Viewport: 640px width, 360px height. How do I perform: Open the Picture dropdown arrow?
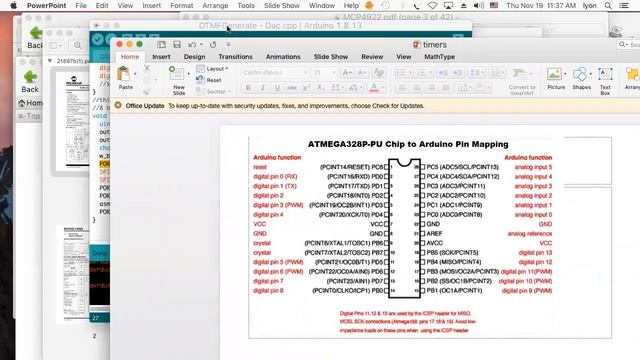coord(565,74)
